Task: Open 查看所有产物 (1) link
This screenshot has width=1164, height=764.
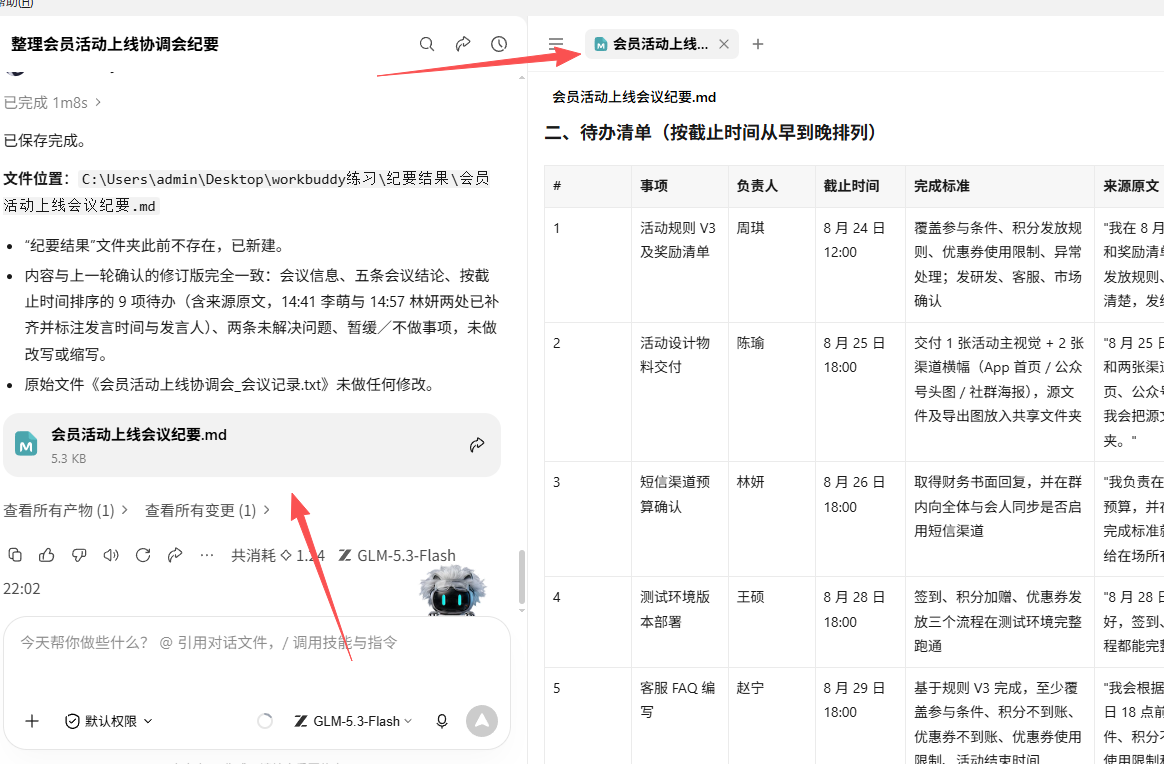Action: 66,510
